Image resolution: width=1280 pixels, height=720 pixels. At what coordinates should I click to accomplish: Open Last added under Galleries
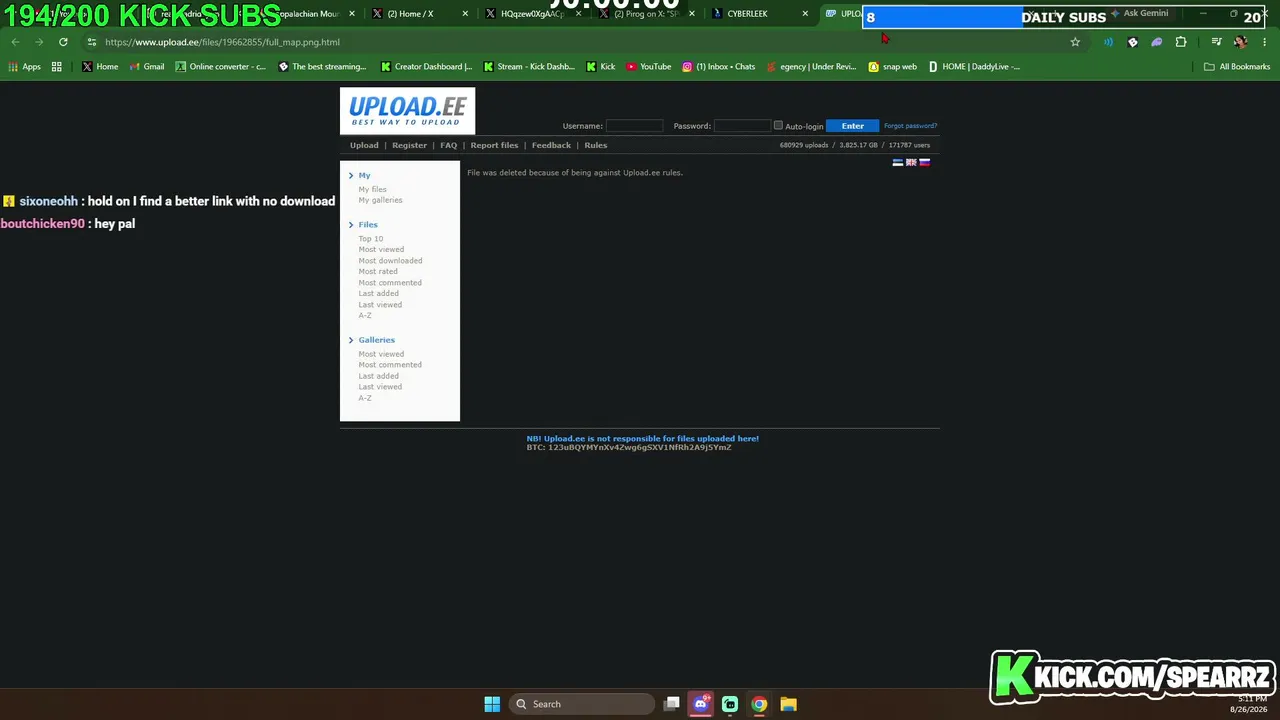coord(378,376)
